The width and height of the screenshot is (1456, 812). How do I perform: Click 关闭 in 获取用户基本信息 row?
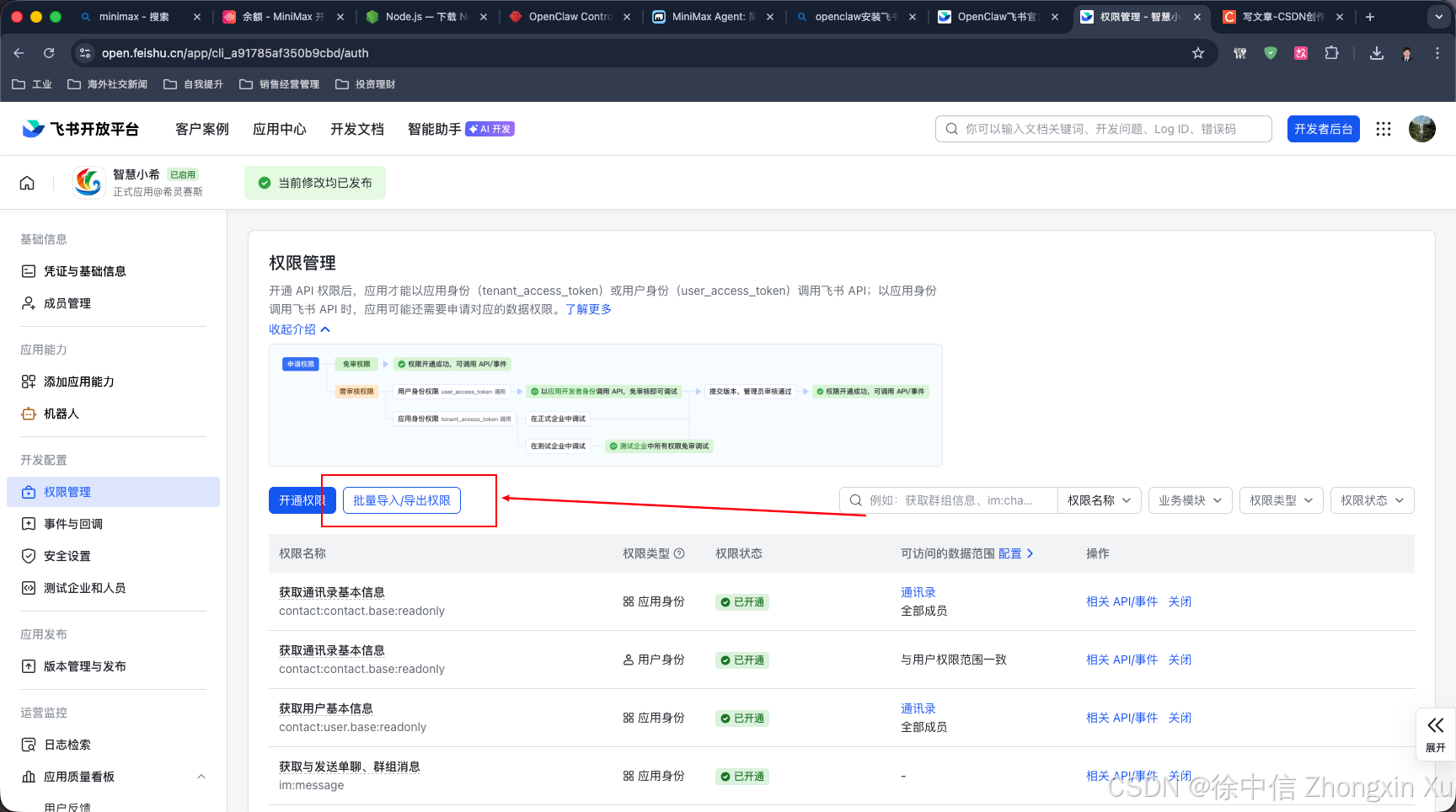point(1180,718)
